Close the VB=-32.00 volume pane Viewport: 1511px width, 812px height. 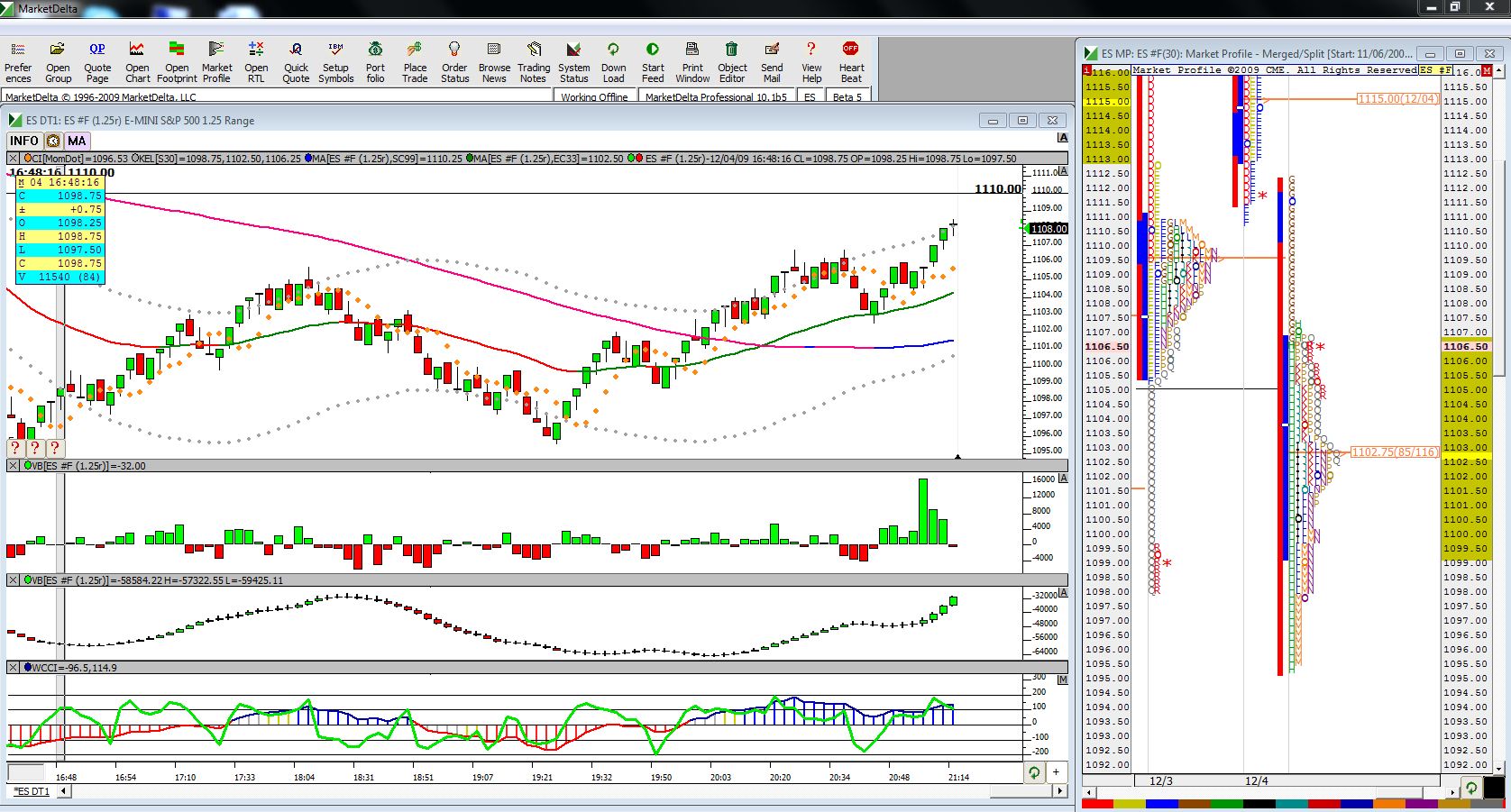pyautogui.click(x=14, y=466)
